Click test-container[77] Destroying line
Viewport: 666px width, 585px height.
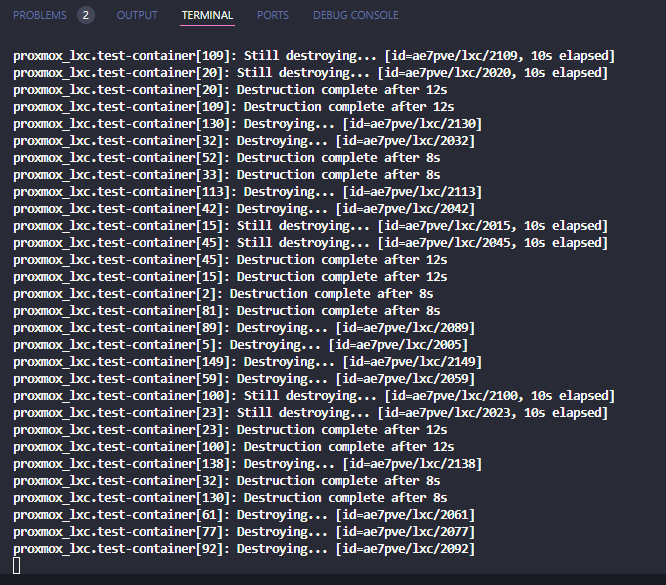click(244, 531)
